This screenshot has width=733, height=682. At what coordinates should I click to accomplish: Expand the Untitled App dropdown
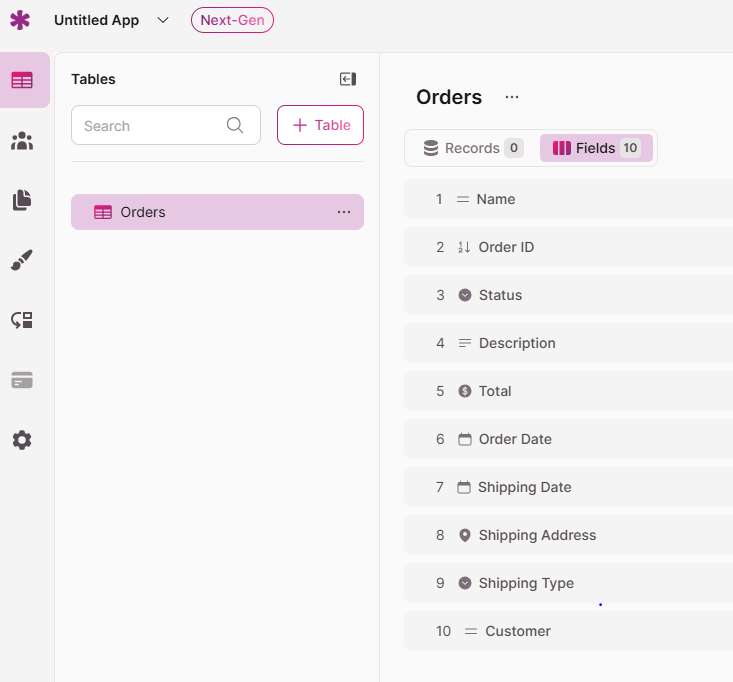point(163,20)
